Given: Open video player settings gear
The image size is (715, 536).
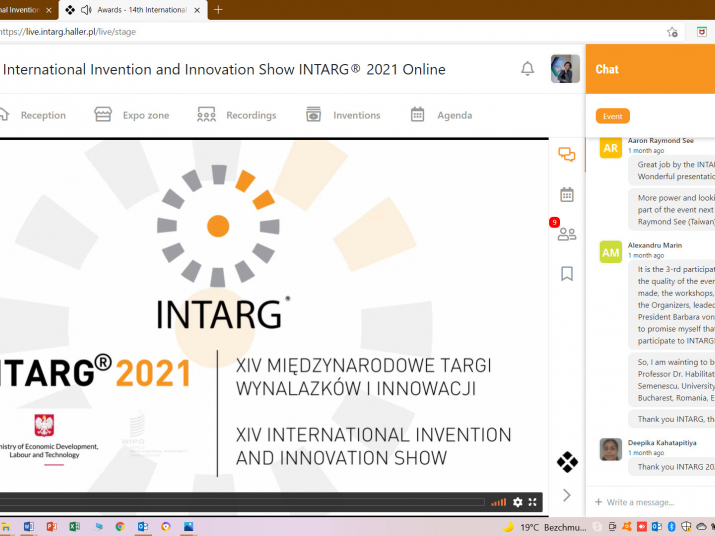Looking at the screenshot, I should coord(517,502).
